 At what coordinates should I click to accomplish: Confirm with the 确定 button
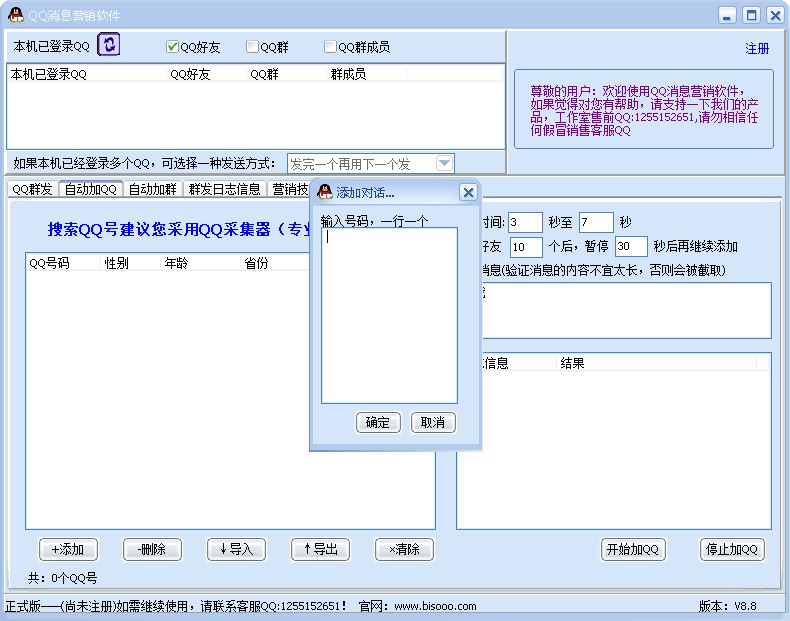tap(378, 423)
